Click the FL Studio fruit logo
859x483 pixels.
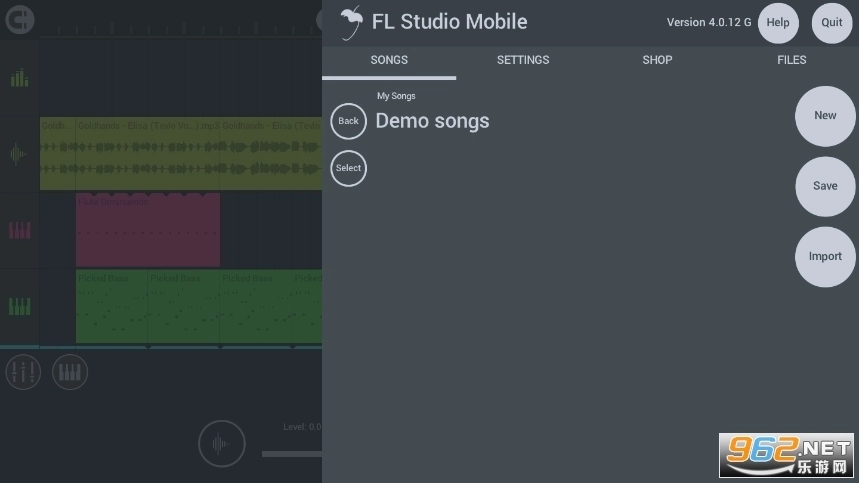coord(349,22)
